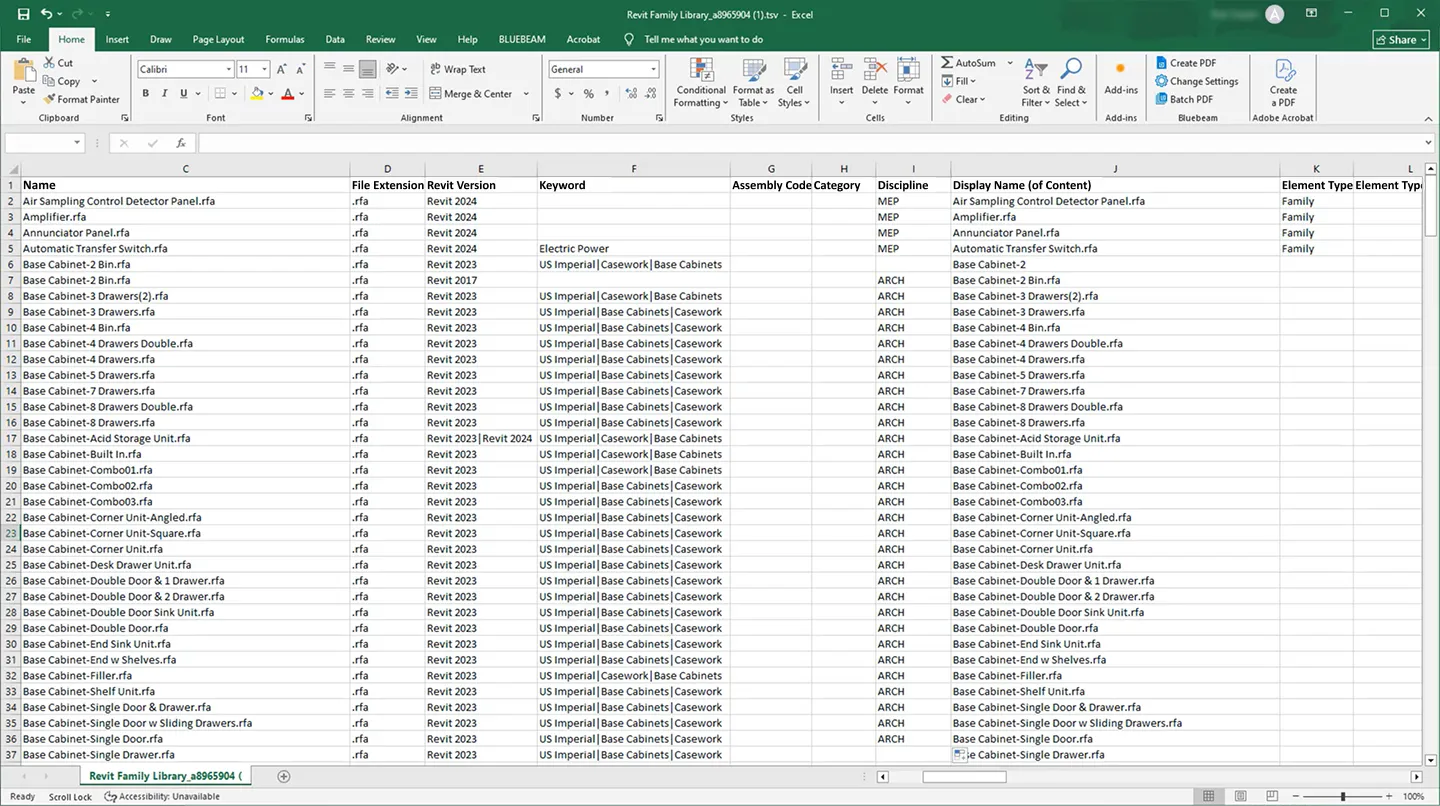Switch to Normal view in status bar
The width and height of the screenshot is (1440, 806).
1209,796
